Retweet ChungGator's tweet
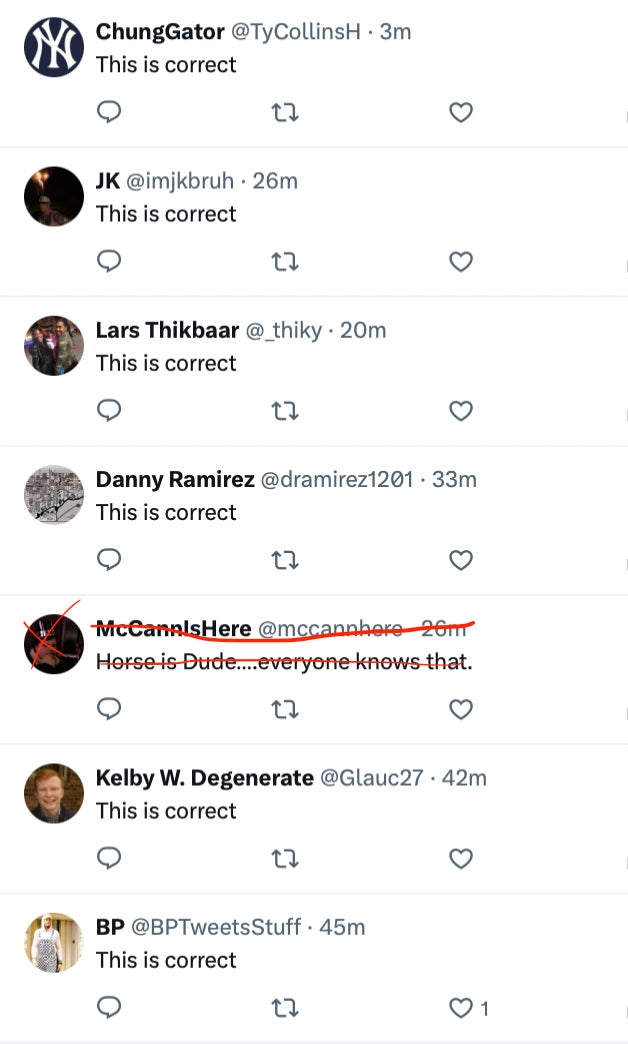This screenshot has width=628, height=1044. [x=285, y=113]
